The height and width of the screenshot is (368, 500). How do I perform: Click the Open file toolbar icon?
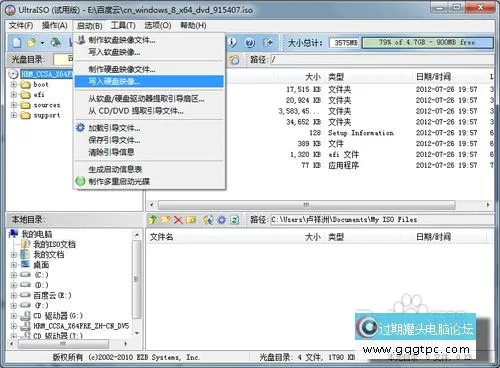pos(31,42)
